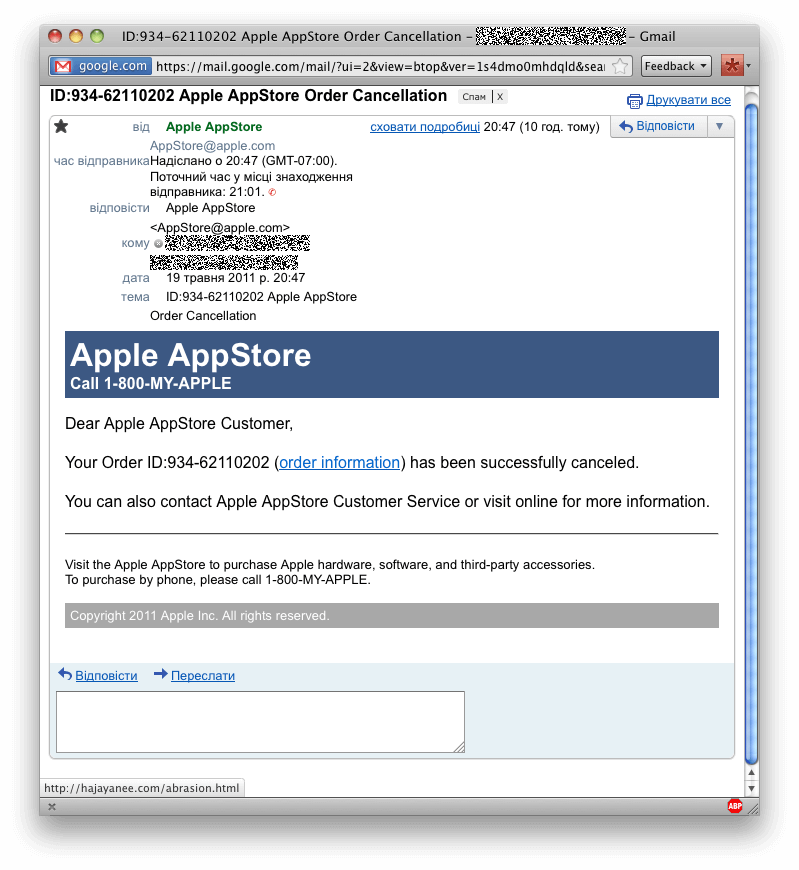Screen dimensions: 799x870
Task: Click the red asterisk extension icon
Action: coord(732,65)
